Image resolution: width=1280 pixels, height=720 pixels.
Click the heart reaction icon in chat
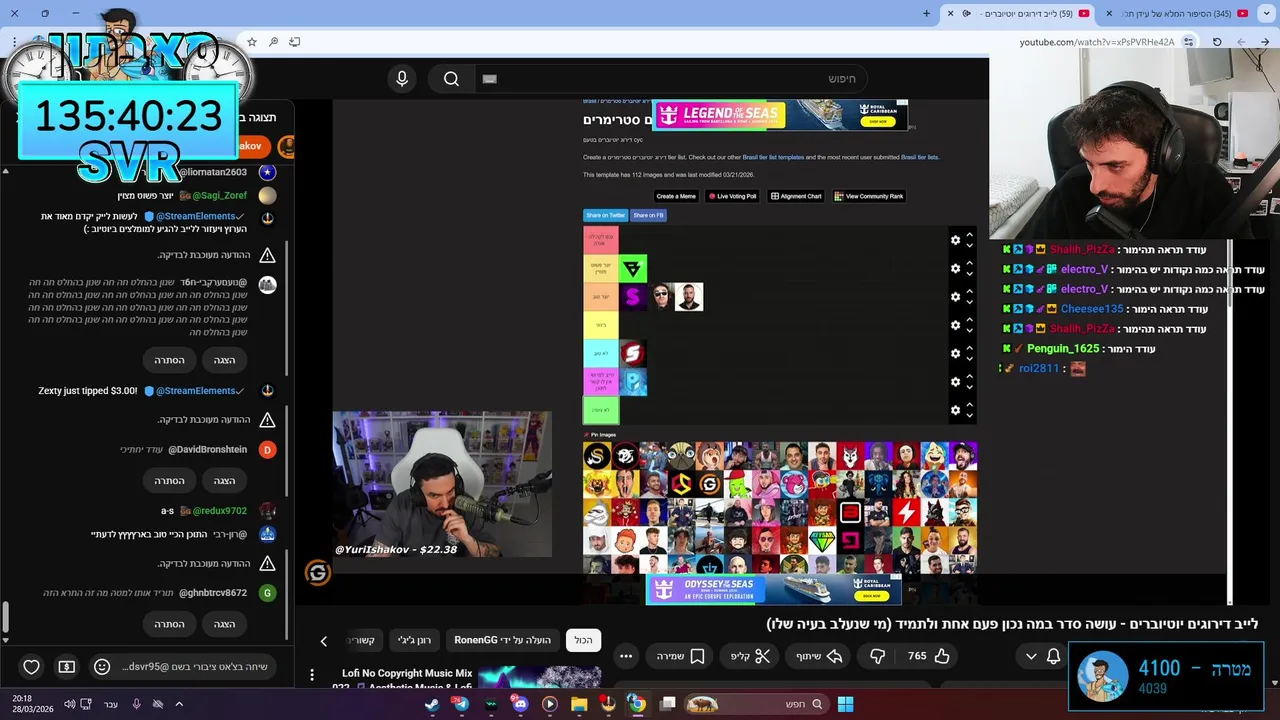tap(31, 667)
